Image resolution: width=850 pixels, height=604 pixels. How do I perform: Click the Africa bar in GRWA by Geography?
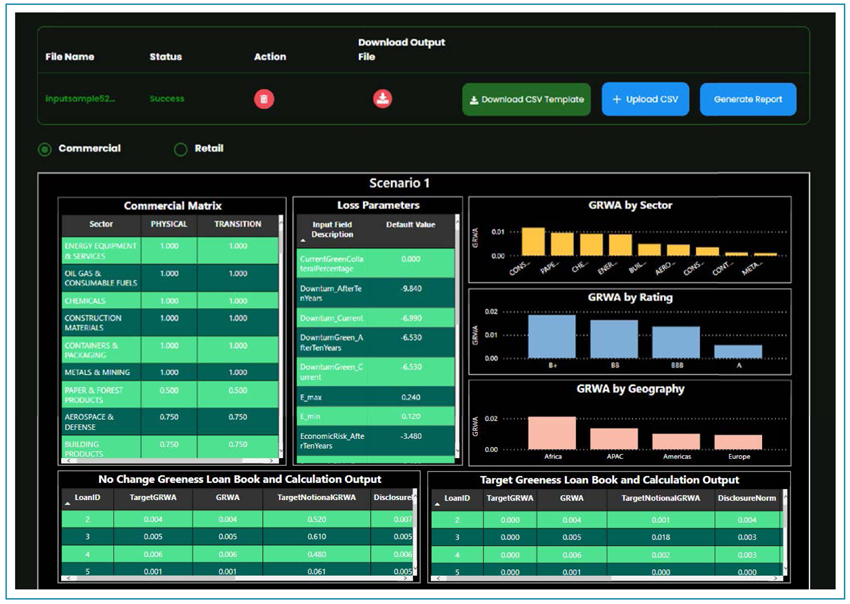(552, 433)
